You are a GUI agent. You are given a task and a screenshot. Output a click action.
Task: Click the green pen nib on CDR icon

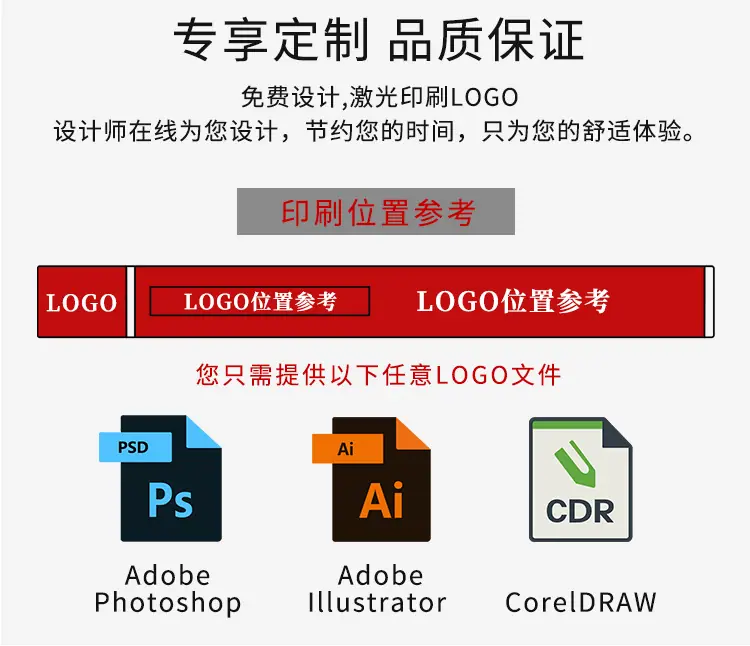click(574, 463)
